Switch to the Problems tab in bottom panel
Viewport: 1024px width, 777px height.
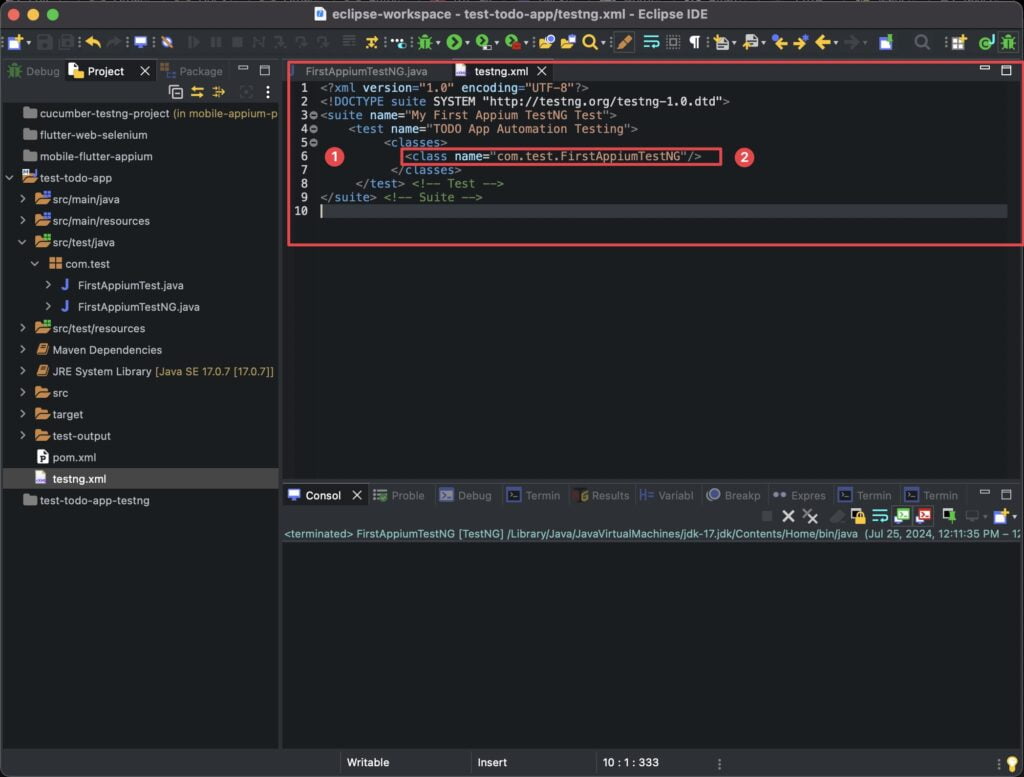pos(399,496)
